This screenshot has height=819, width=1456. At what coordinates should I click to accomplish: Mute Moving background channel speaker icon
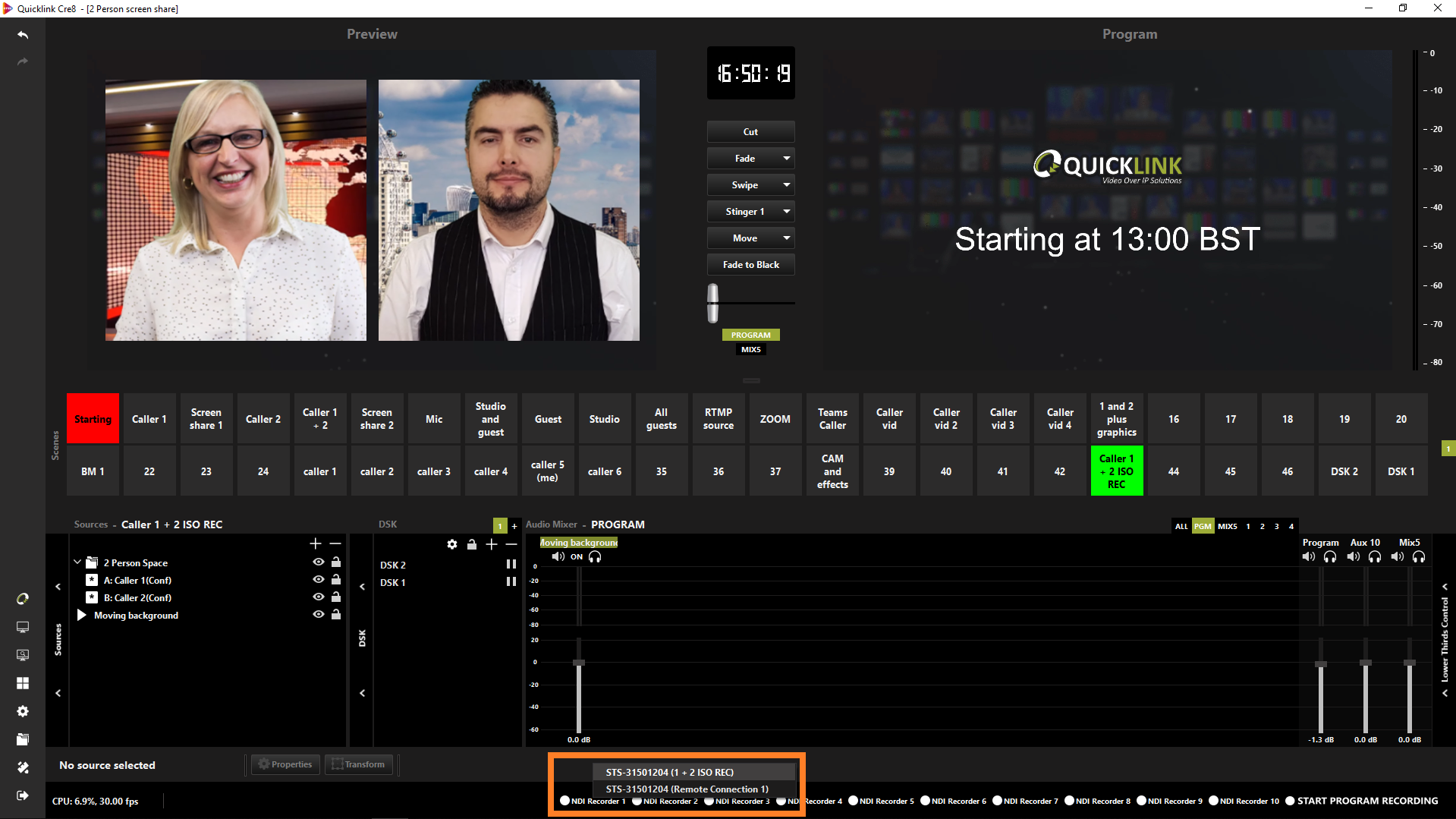[558, 556]
